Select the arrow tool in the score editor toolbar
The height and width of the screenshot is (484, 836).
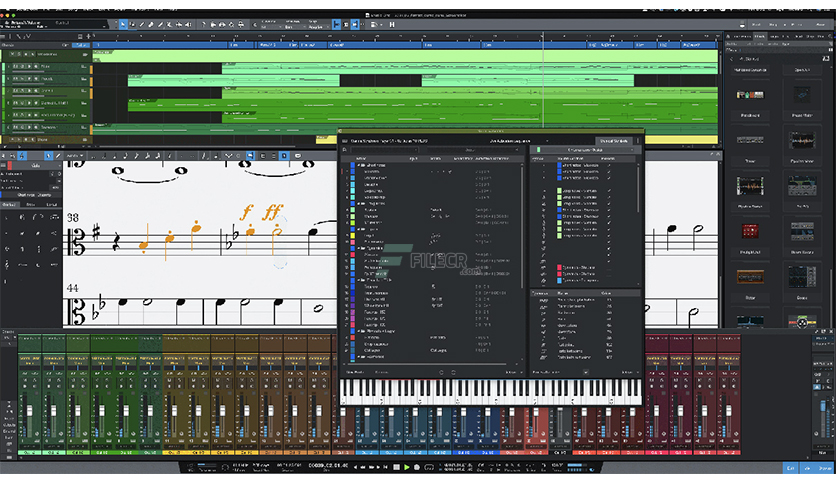pos(49,156)
